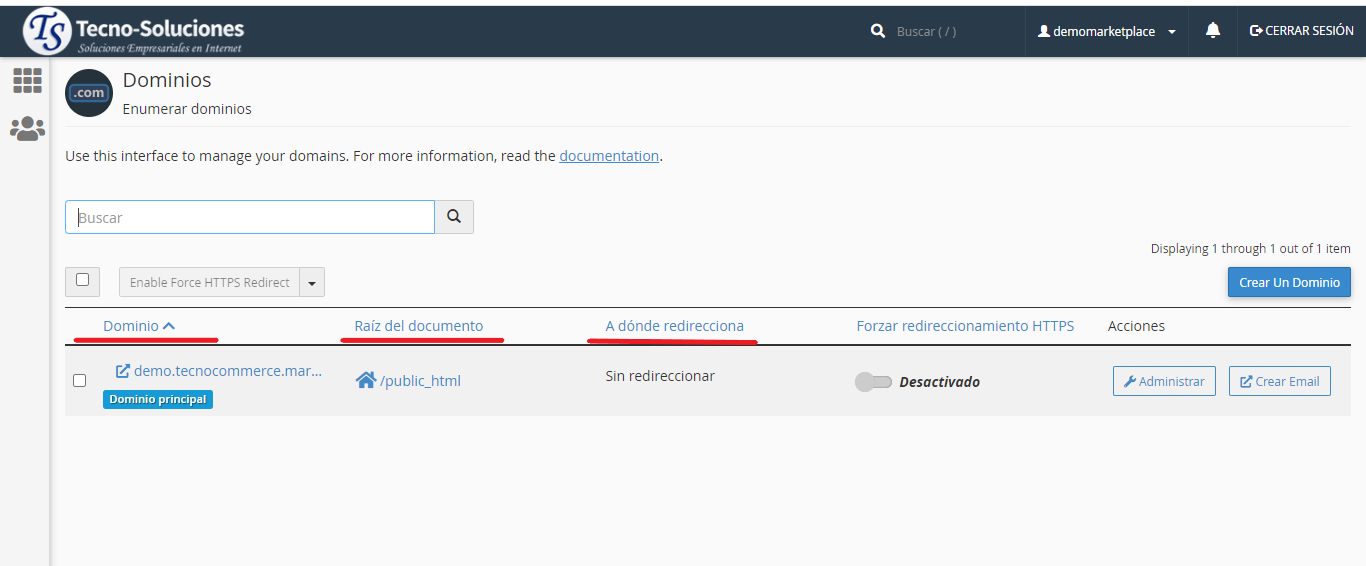
Task: Enable the Forzar HTTPS redirect toggle
Action: 873,382
